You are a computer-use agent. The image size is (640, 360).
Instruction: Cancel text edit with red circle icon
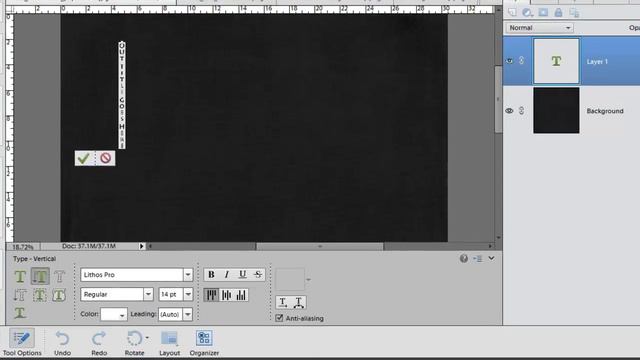[106, 158]
